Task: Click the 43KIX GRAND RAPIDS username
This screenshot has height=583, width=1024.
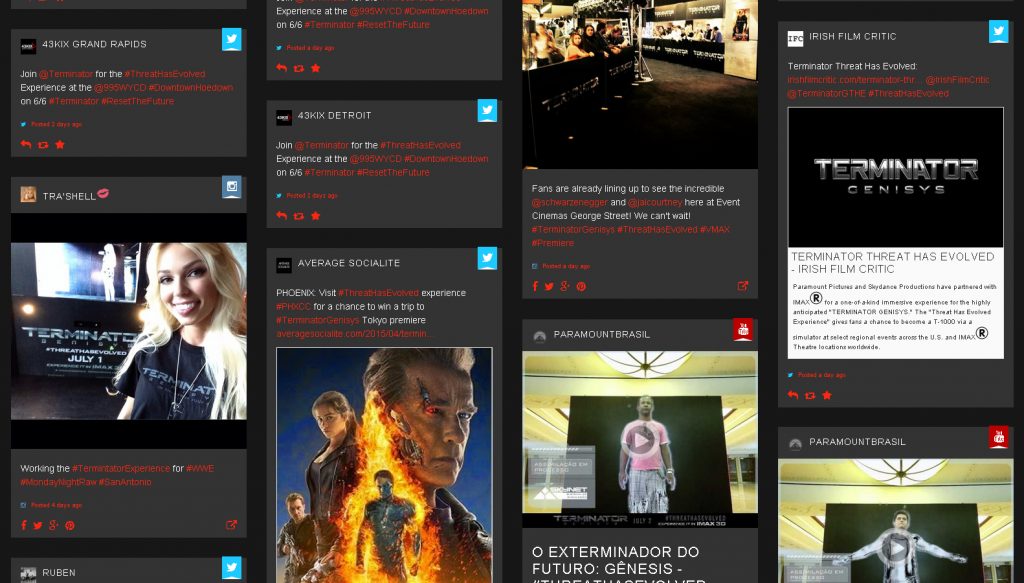Action: 95,44
